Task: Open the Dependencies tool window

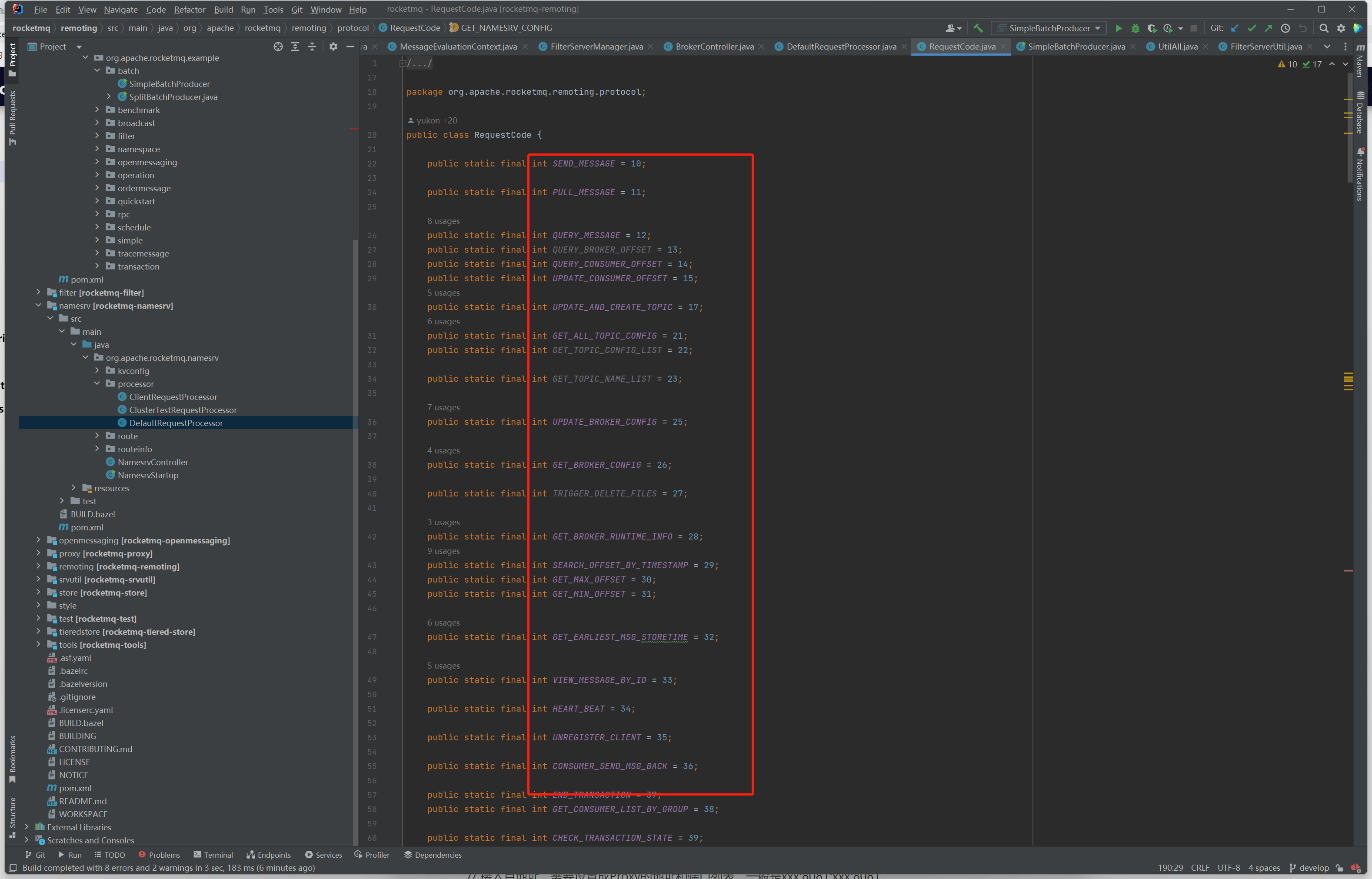Action: tap(433, 855)
